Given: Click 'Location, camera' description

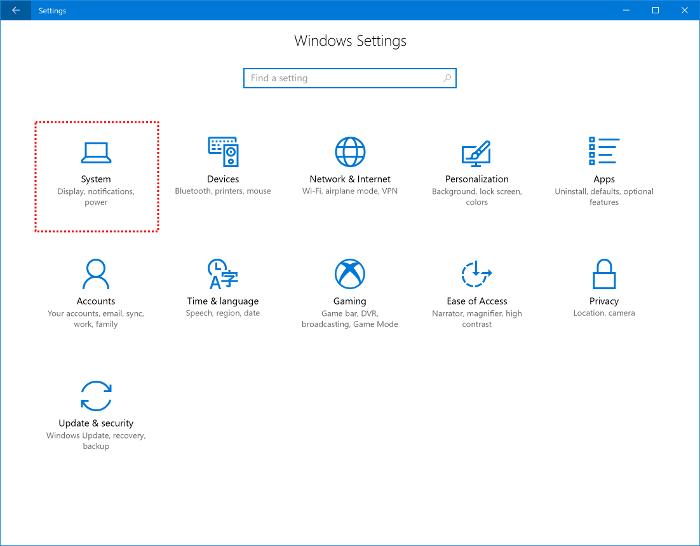Looking at the screenshot, I should (x=604, y=313).
